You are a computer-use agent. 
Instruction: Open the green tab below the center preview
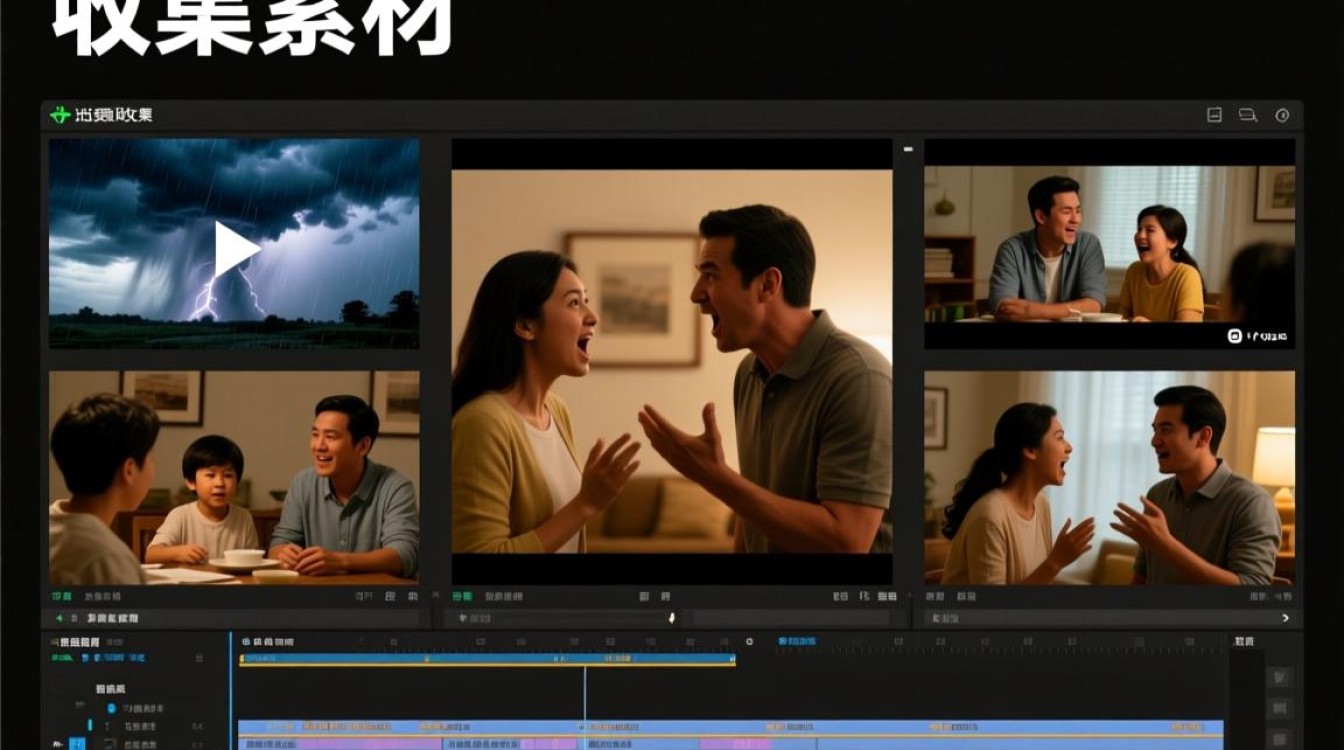[462, 596]
